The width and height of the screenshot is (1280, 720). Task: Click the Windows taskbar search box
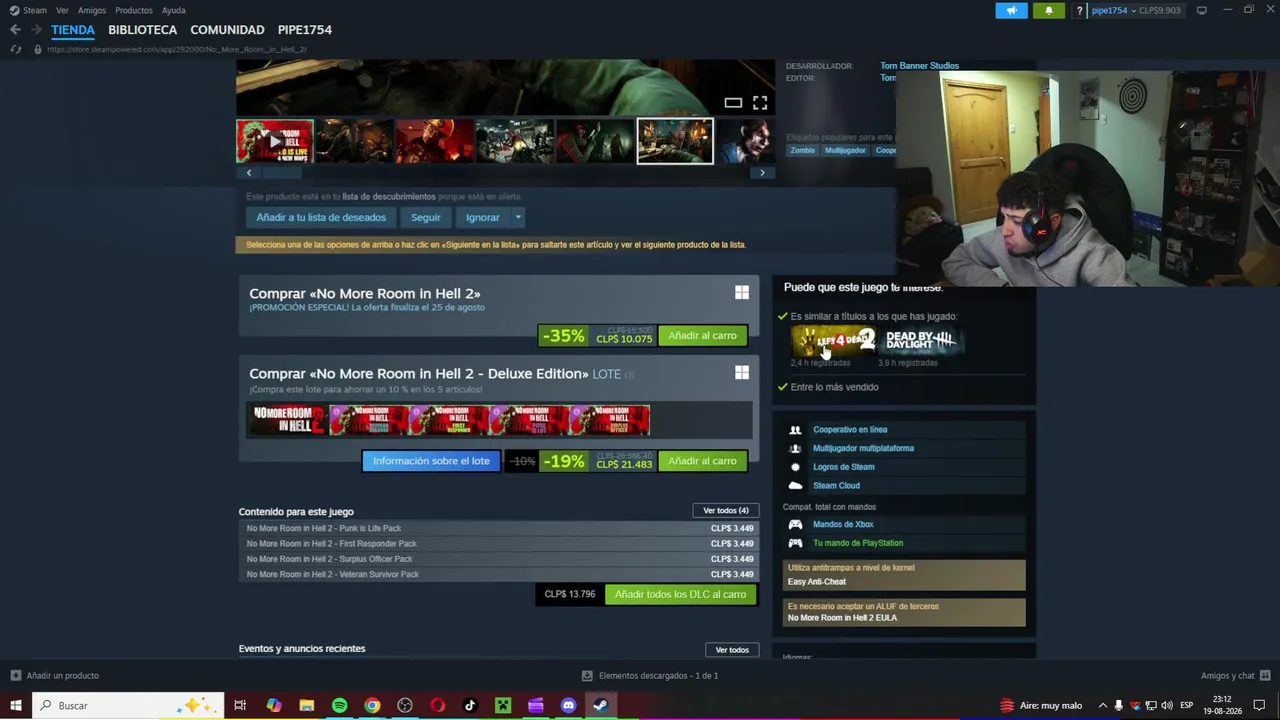tap(128, 705)
